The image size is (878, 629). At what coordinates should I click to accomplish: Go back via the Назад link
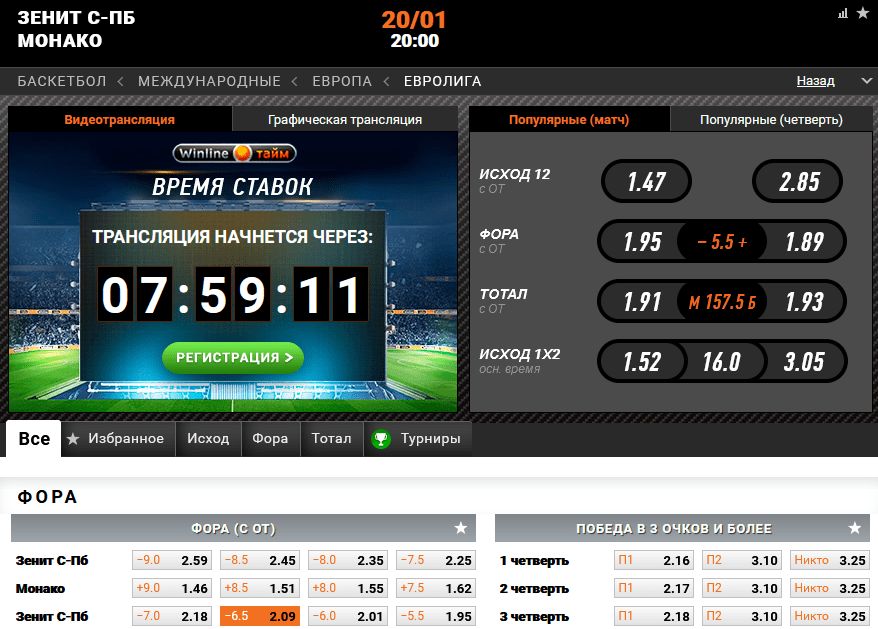click(x=815, y=81)
